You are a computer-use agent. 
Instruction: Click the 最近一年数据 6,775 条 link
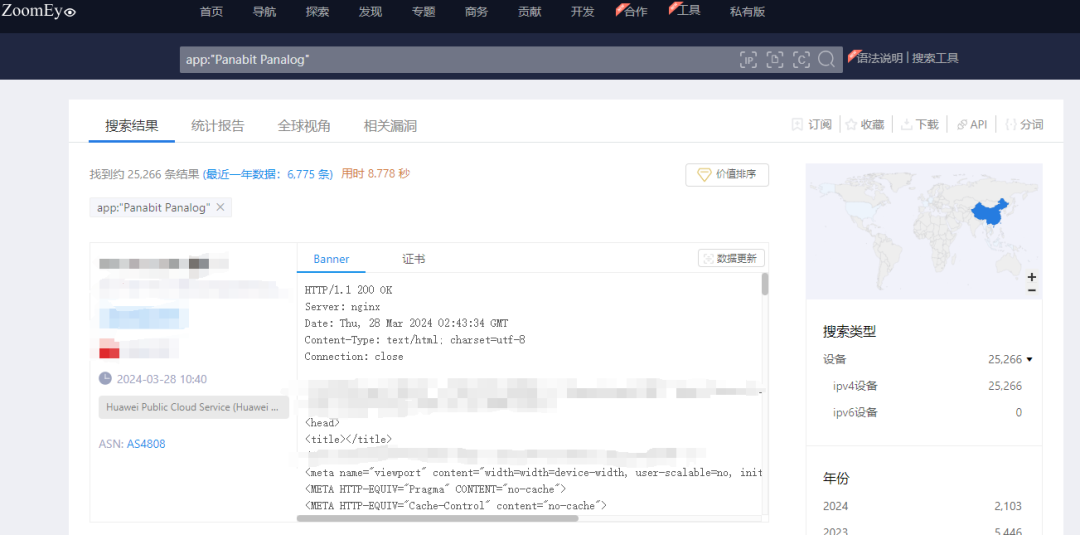coord(268,174)
